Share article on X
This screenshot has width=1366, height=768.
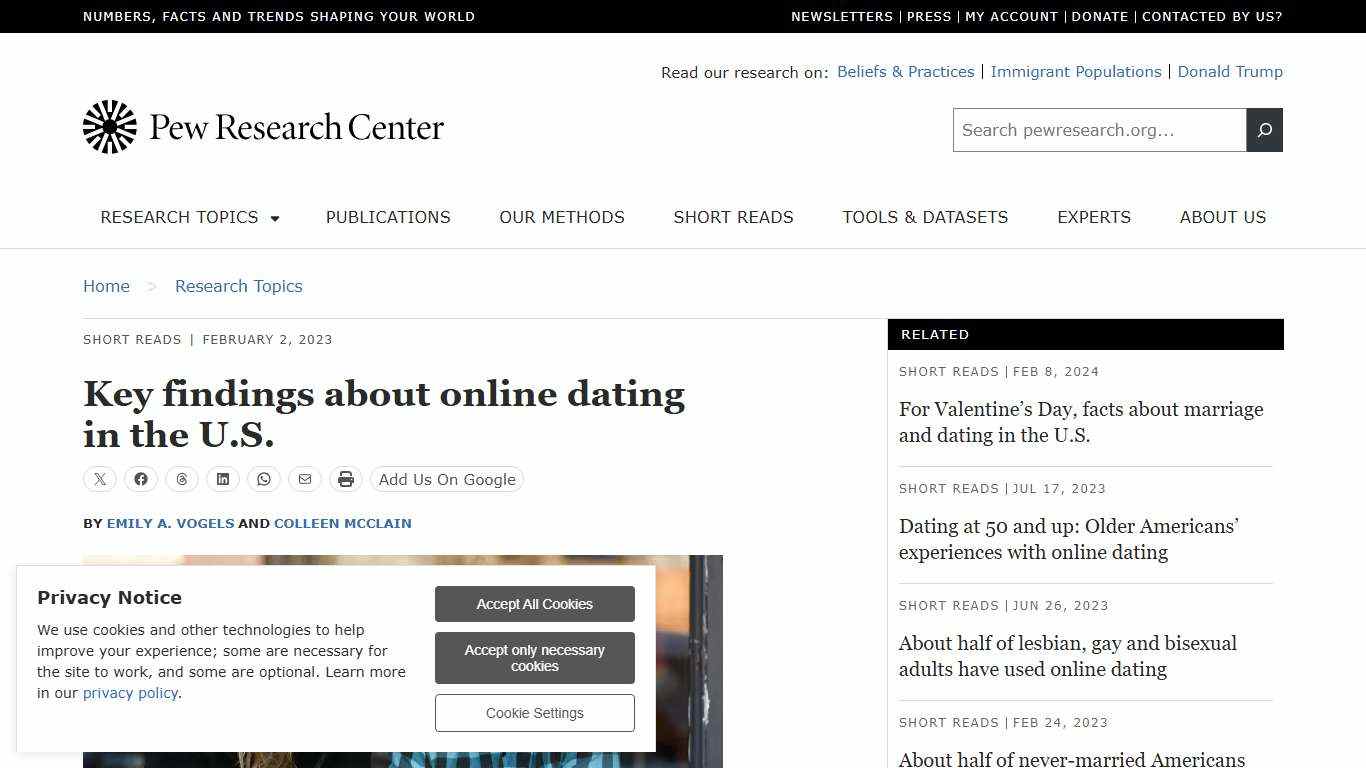(x=99, y=479)
